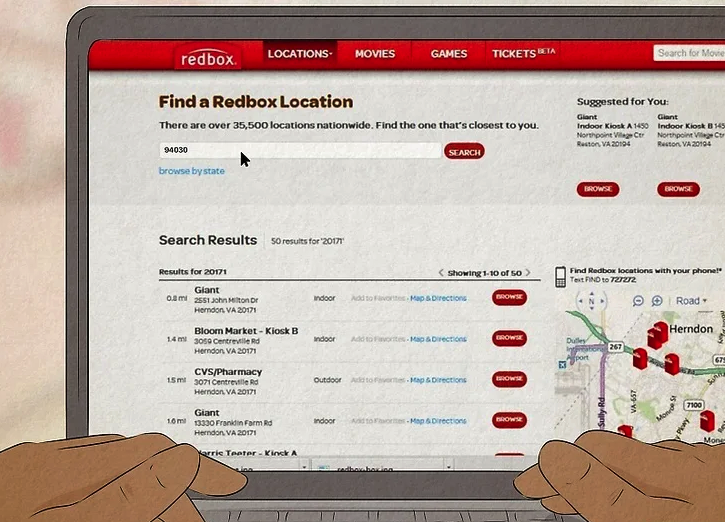
Task: Open Map & Directions for CVS/Pharmacy
Action: coord(438,380)
